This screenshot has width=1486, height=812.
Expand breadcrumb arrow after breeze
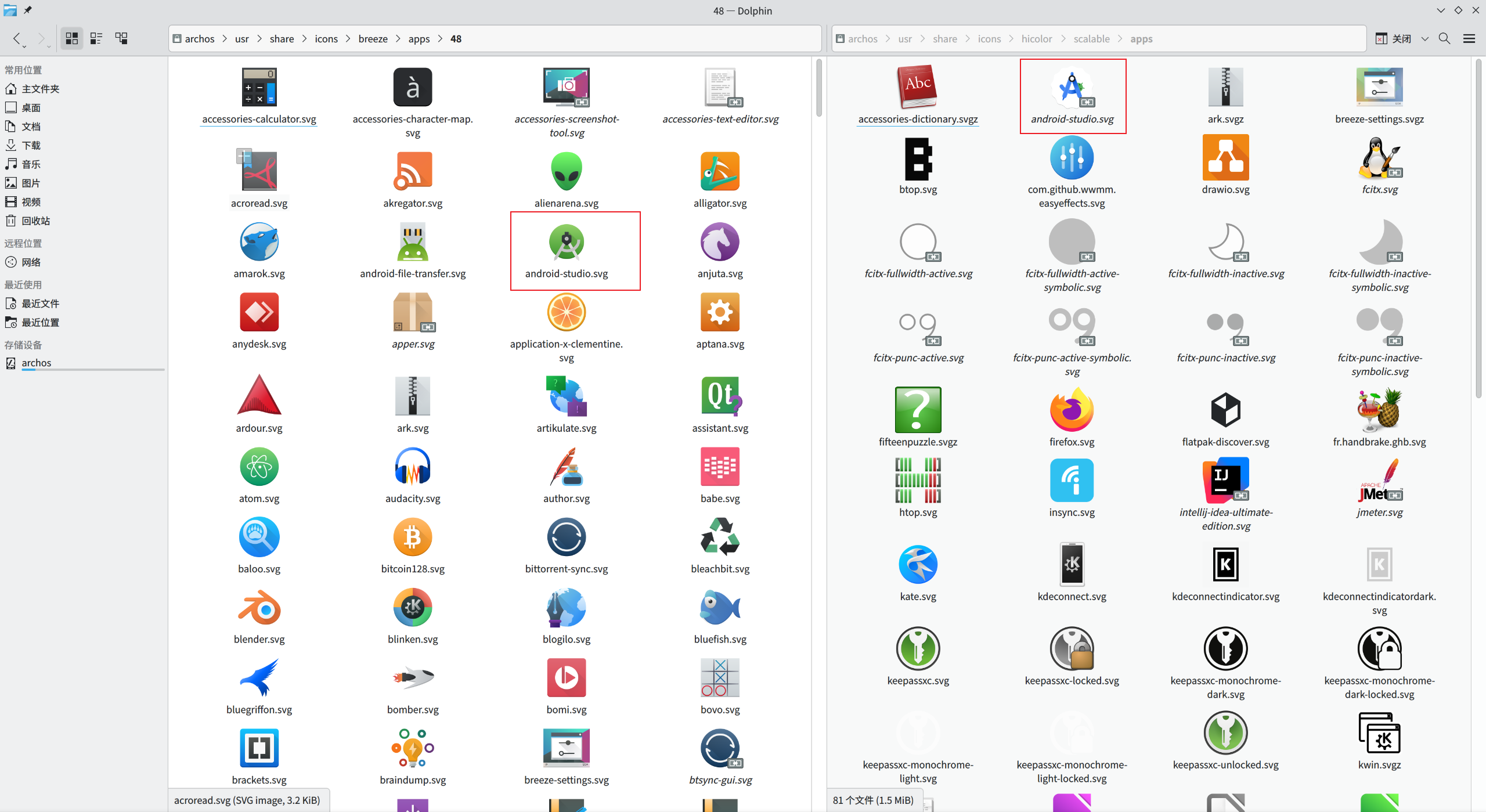398,39
